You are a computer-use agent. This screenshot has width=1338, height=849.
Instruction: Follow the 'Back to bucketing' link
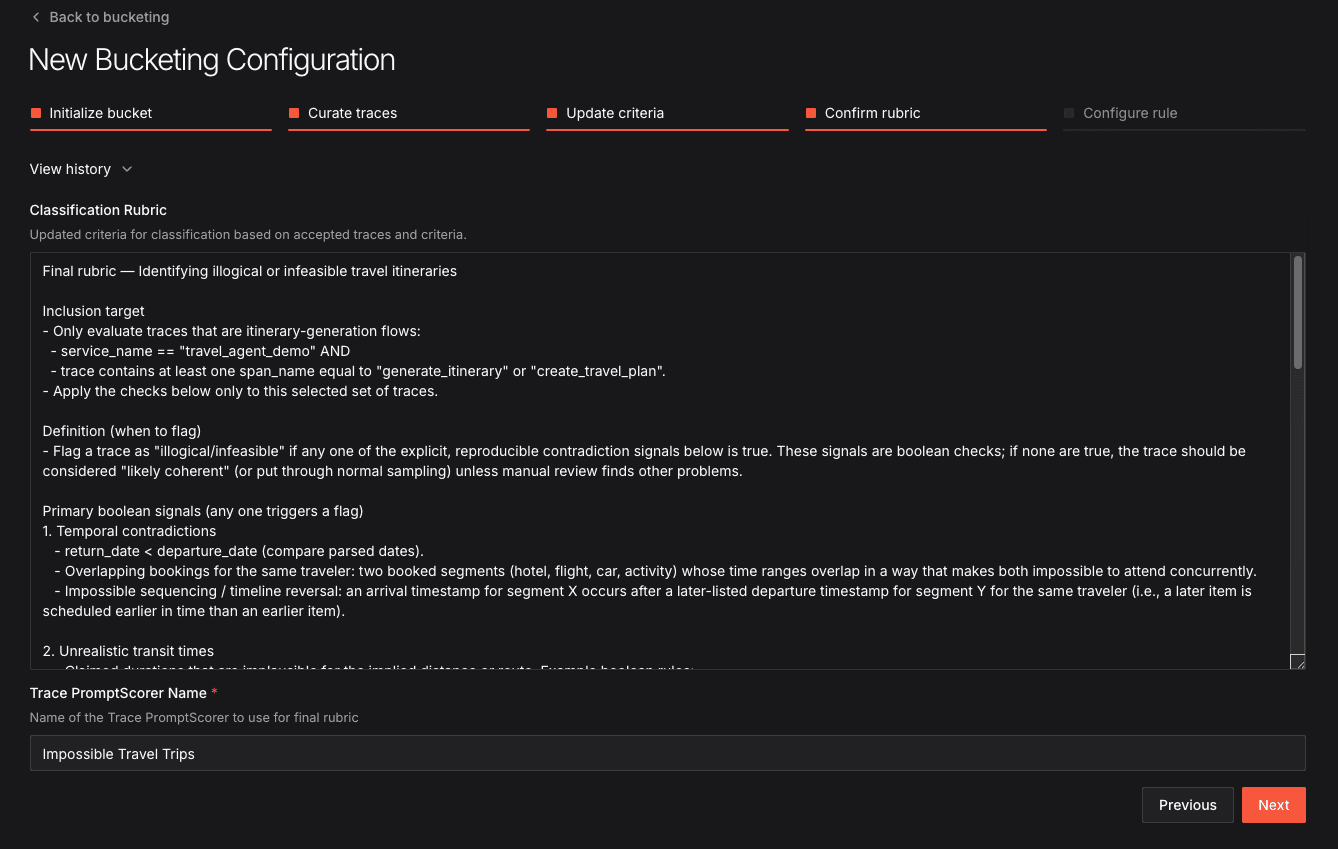tap(109, 17)
